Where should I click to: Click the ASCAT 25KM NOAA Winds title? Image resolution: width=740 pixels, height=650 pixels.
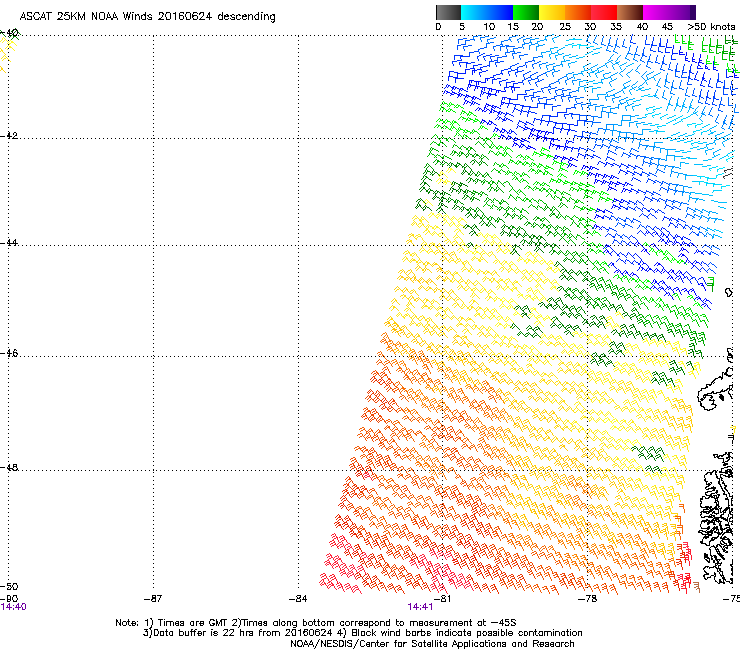tap(147, 16)
